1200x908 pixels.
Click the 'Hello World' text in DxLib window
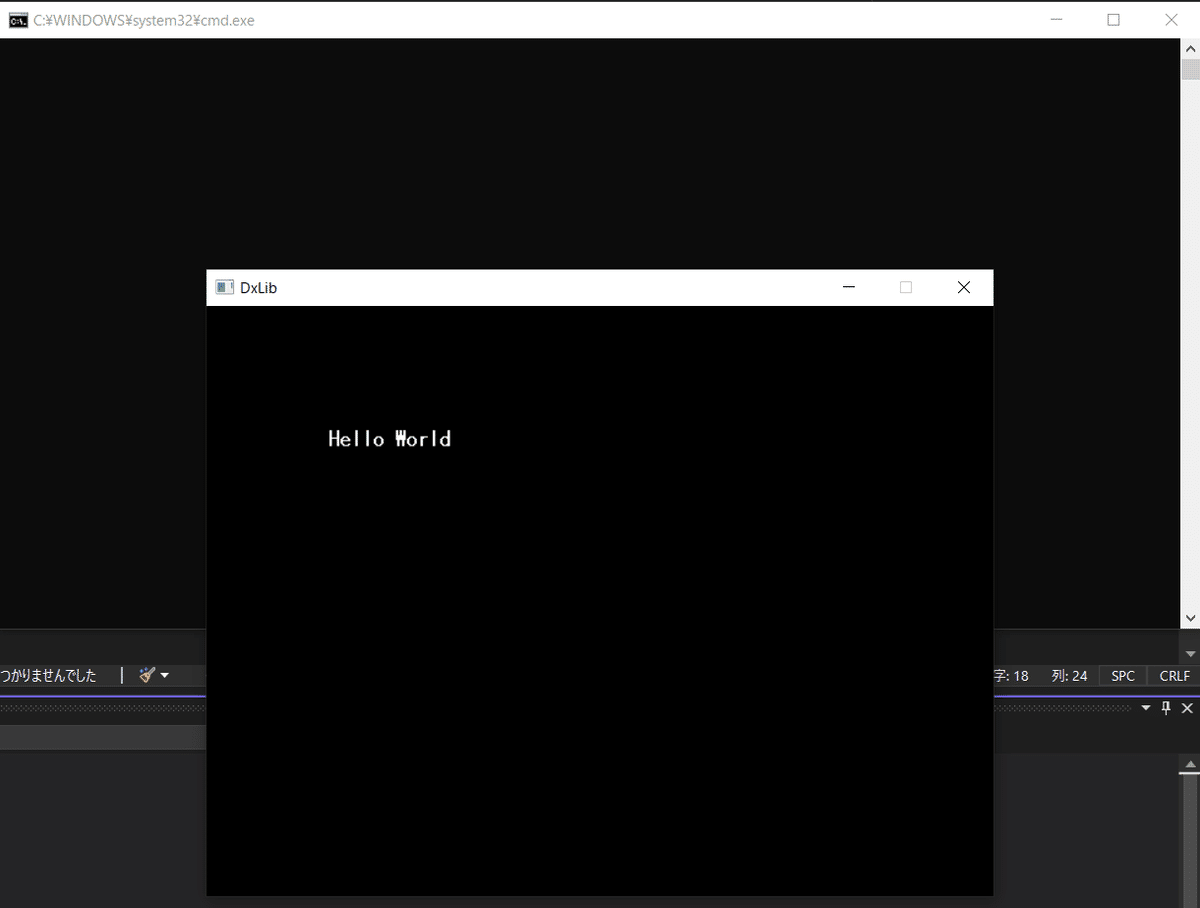[390, 439]
